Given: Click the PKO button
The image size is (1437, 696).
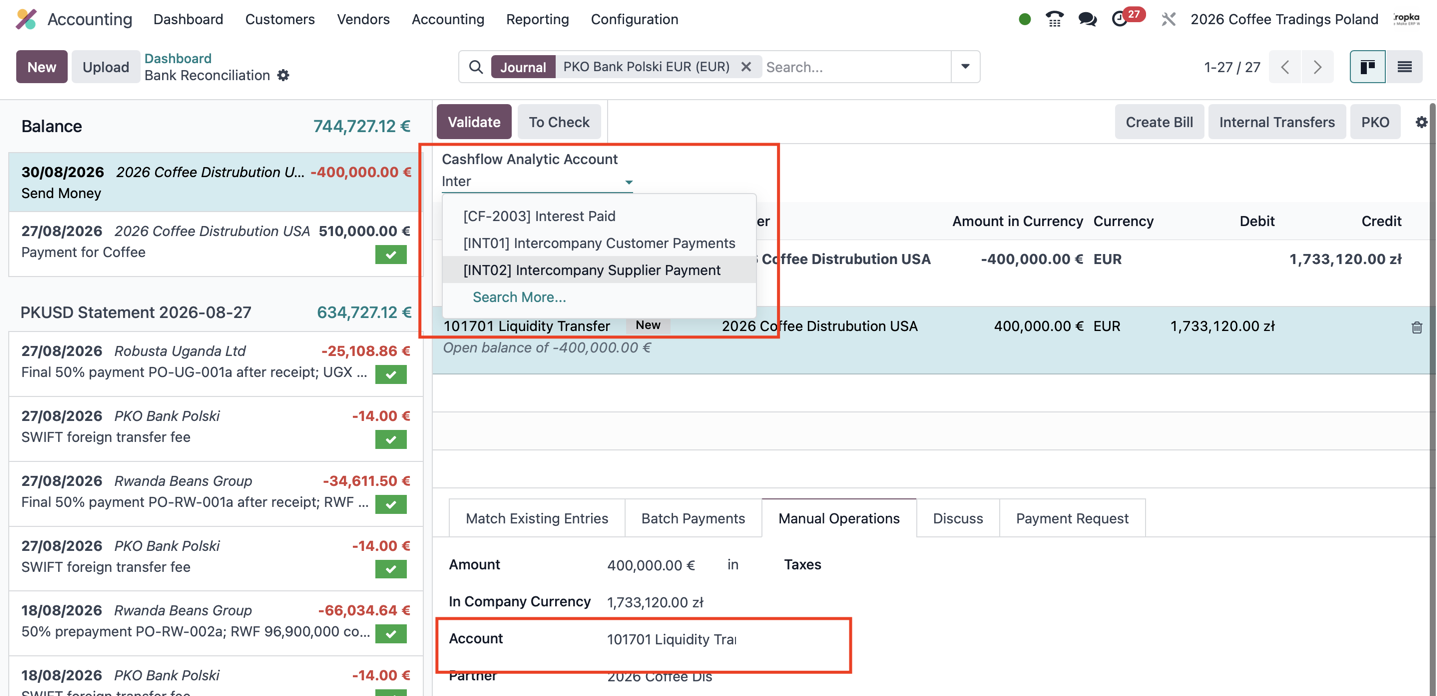Looking at the screenshot, I should pos(1375,122).
